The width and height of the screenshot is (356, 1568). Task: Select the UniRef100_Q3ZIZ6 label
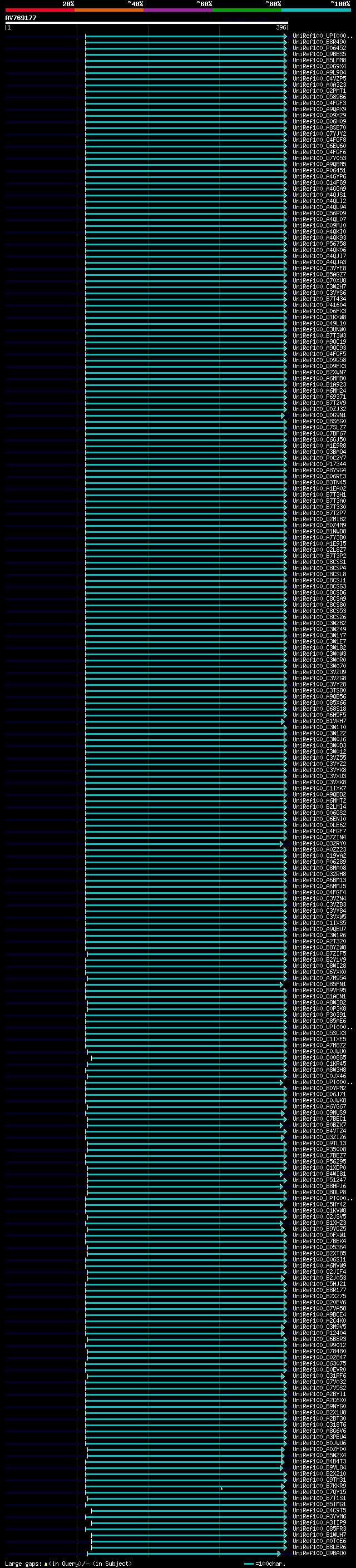click(x=319, y=1137)
